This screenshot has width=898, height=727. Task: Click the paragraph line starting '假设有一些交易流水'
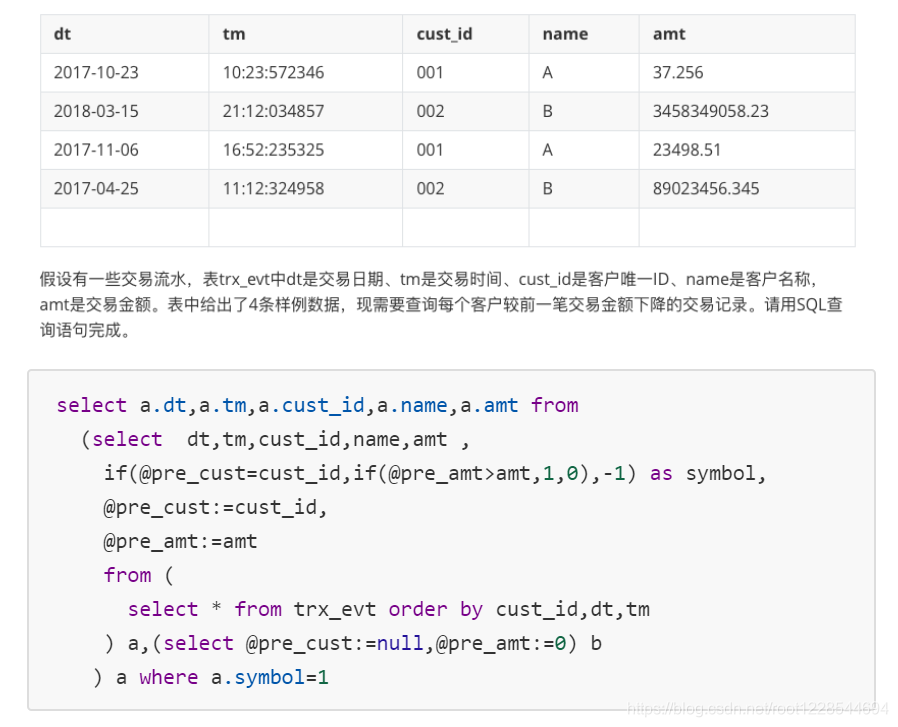(x=428, y=280)
